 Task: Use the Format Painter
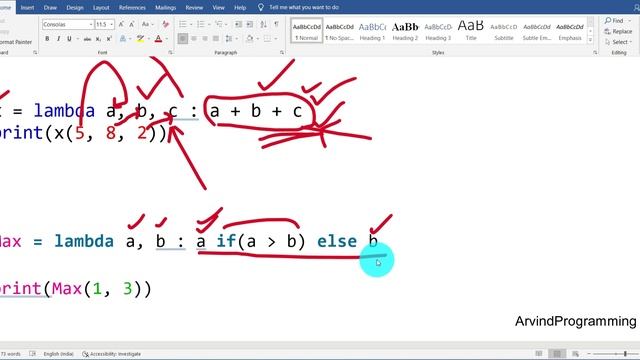tap(16, 42)
